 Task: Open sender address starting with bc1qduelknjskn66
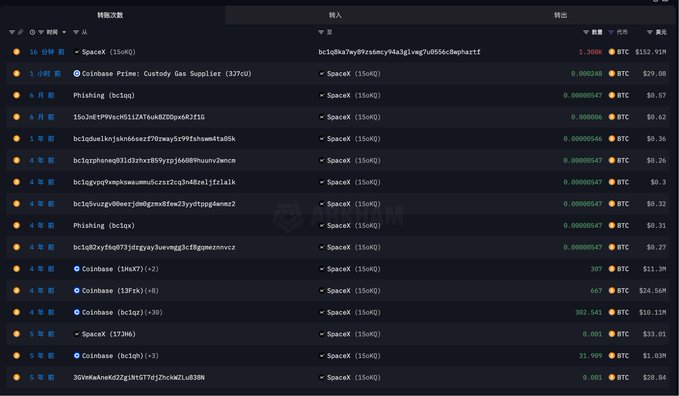coord(154,139)
